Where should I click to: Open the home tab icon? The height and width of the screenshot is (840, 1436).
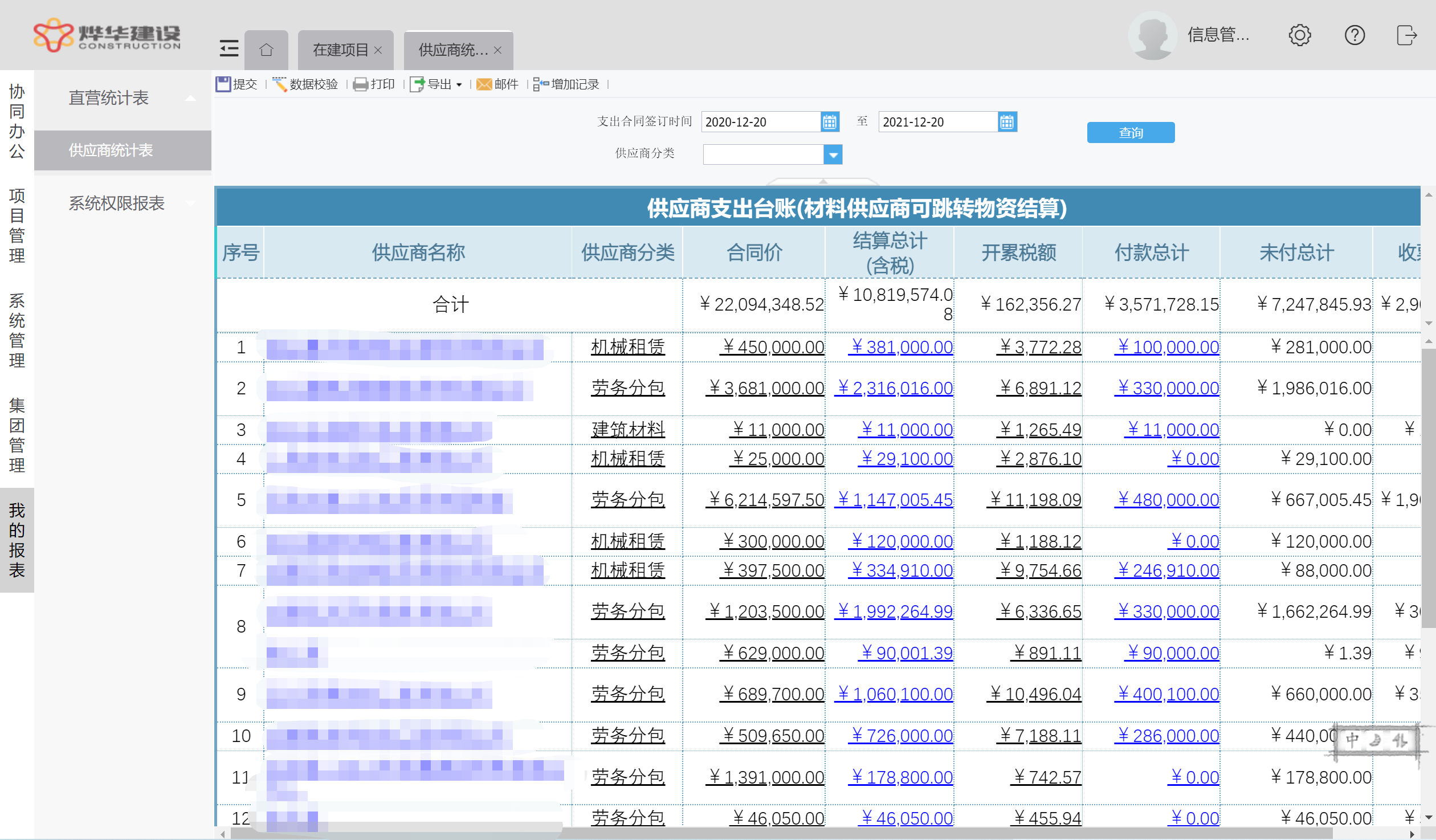point(266,50)
